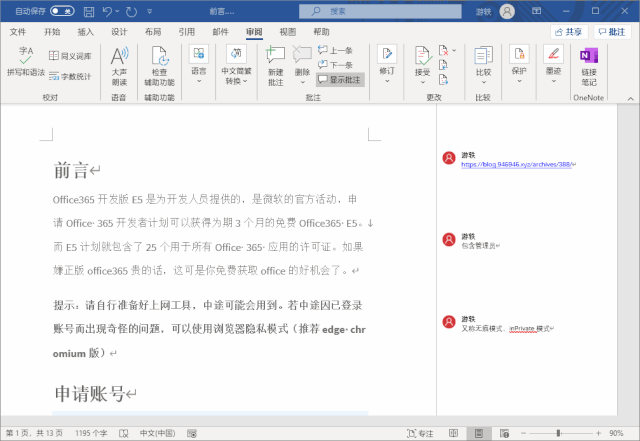Open 中文简繁转换 dropdown
The image size is (640, 441).
point(236,65)
